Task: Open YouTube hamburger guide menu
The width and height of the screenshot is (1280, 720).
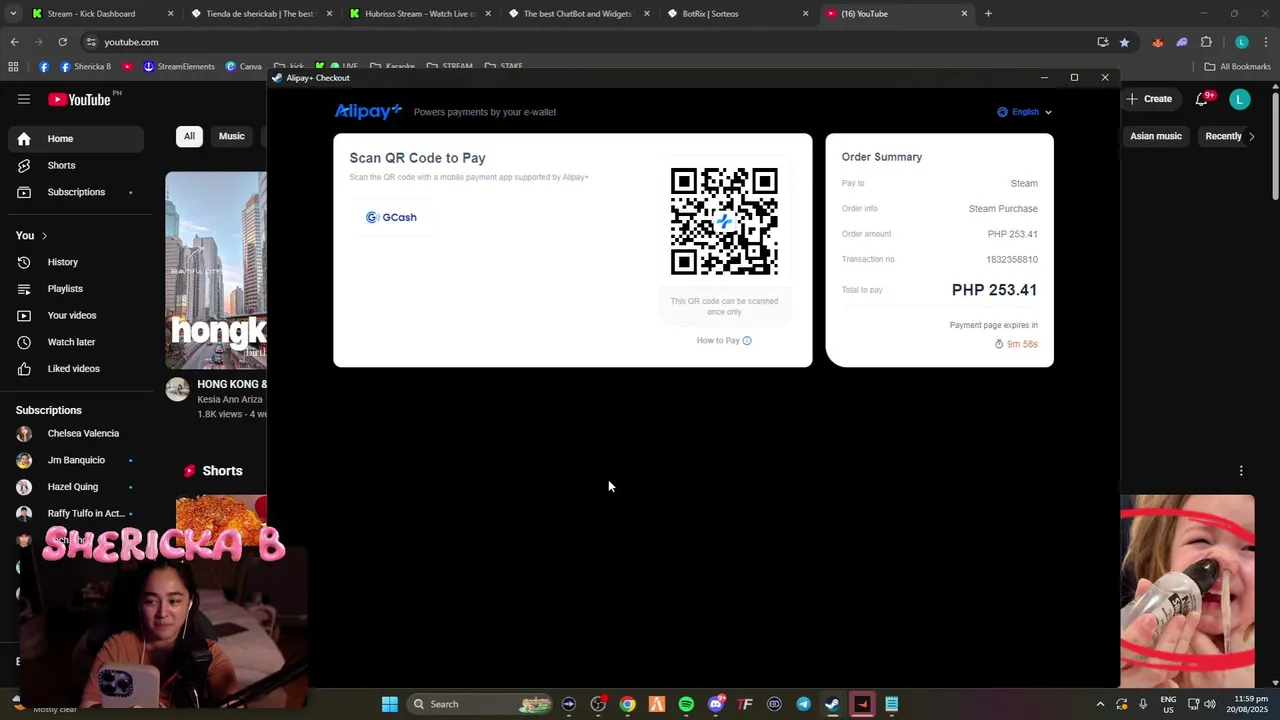Action: 24,99
